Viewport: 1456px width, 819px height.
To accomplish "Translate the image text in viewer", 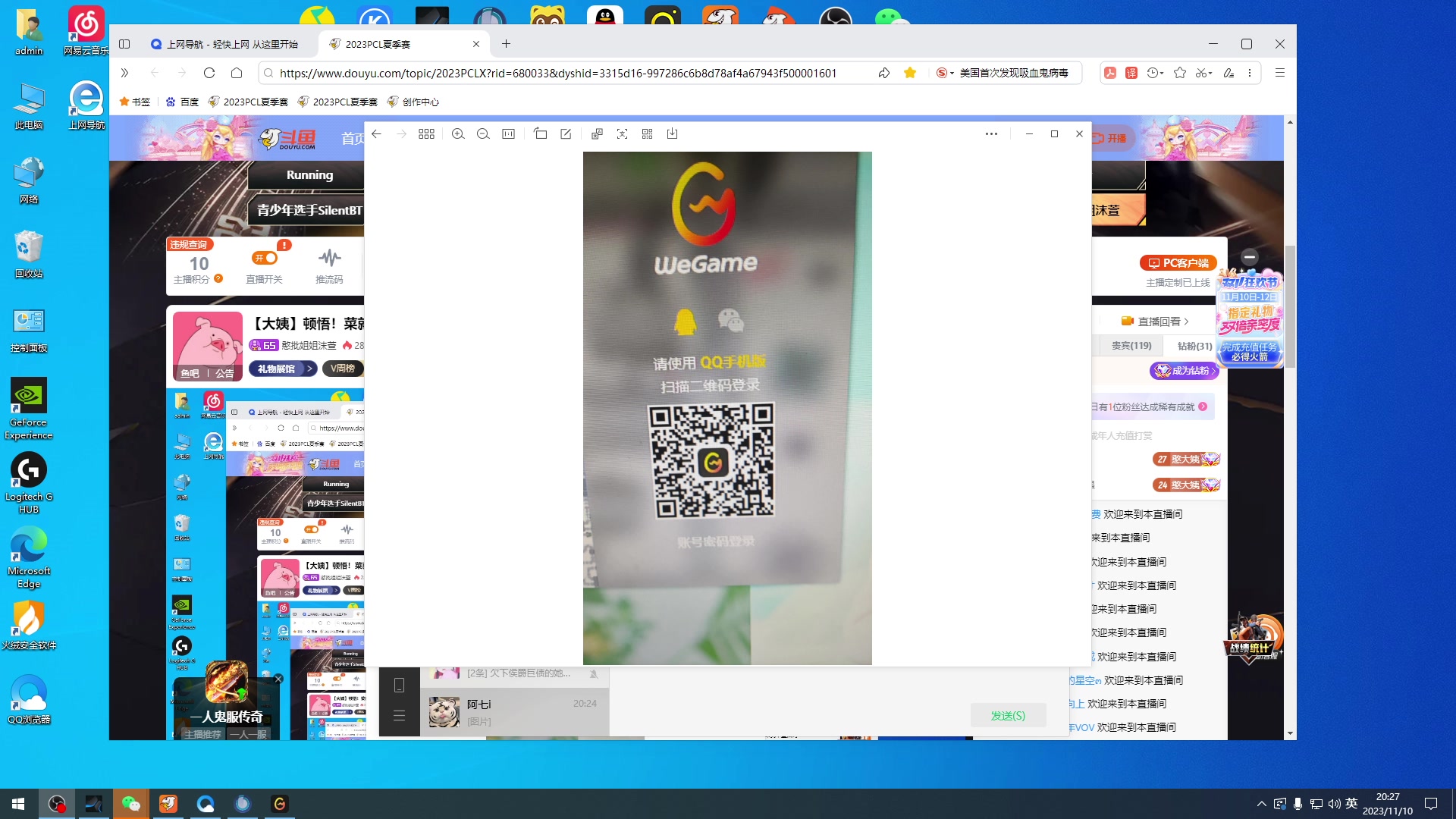I will tap(598, 134).
